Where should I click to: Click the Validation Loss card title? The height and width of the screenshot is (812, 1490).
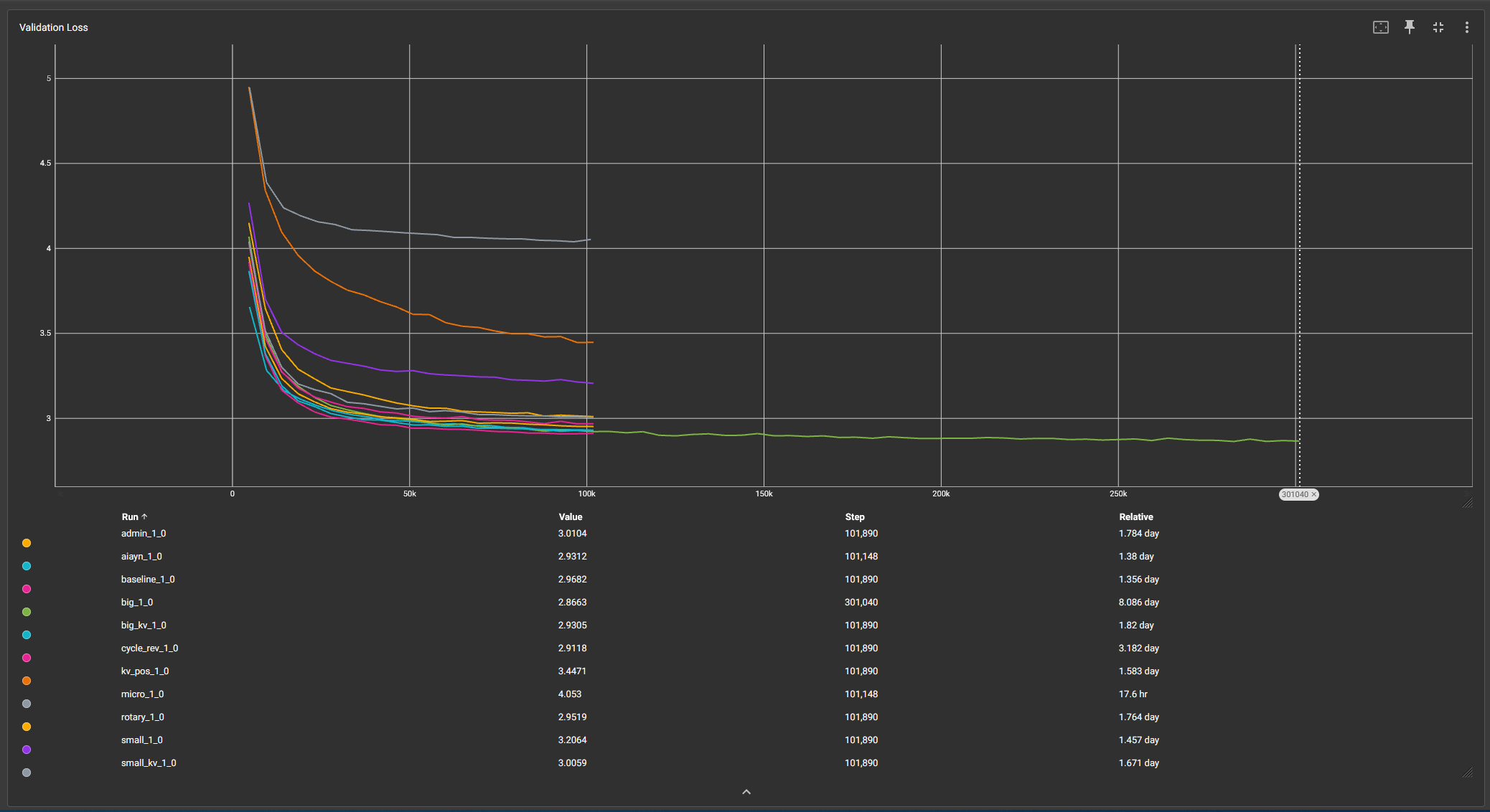point(54,27)
